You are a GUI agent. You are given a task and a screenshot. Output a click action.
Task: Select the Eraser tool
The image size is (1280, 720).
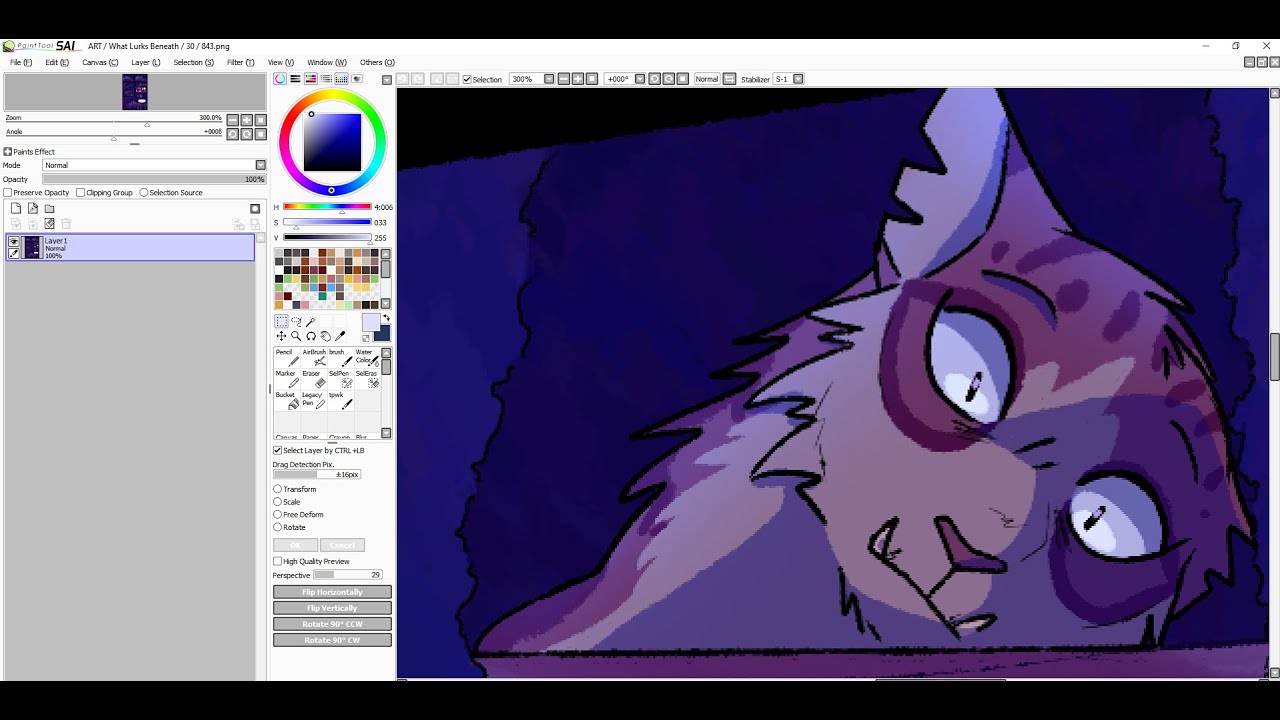tap(314, 379)
